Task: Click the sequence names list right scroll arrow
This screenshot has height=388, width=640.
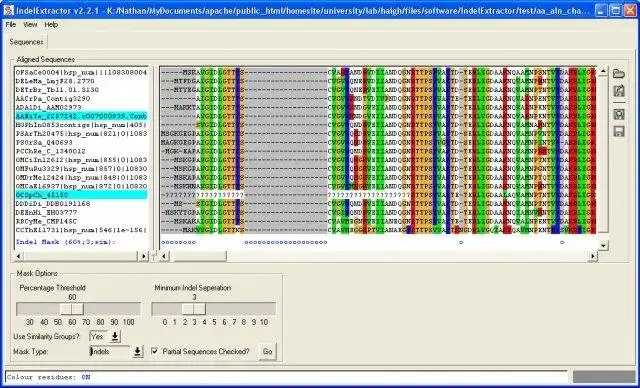Action: pyautogui.click(x=143, y=256)
